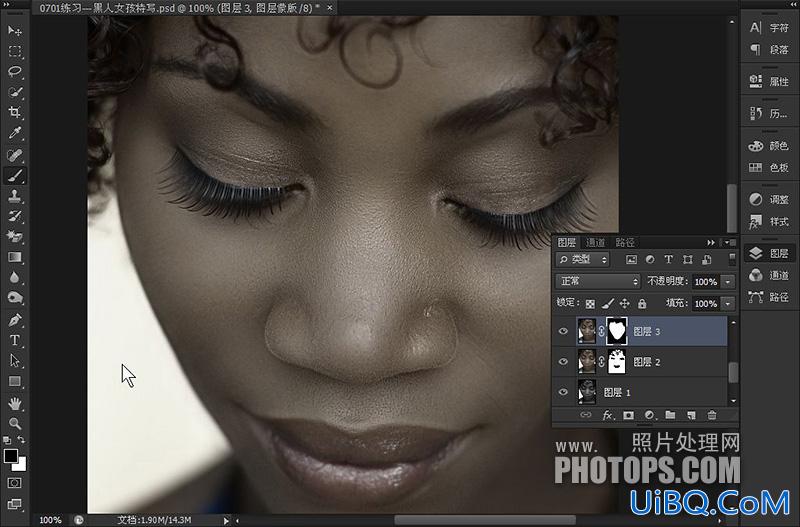This screenshot has height=527, width=800.
Task: Swap foreground and background colors
Action: (x=21, y=440)
